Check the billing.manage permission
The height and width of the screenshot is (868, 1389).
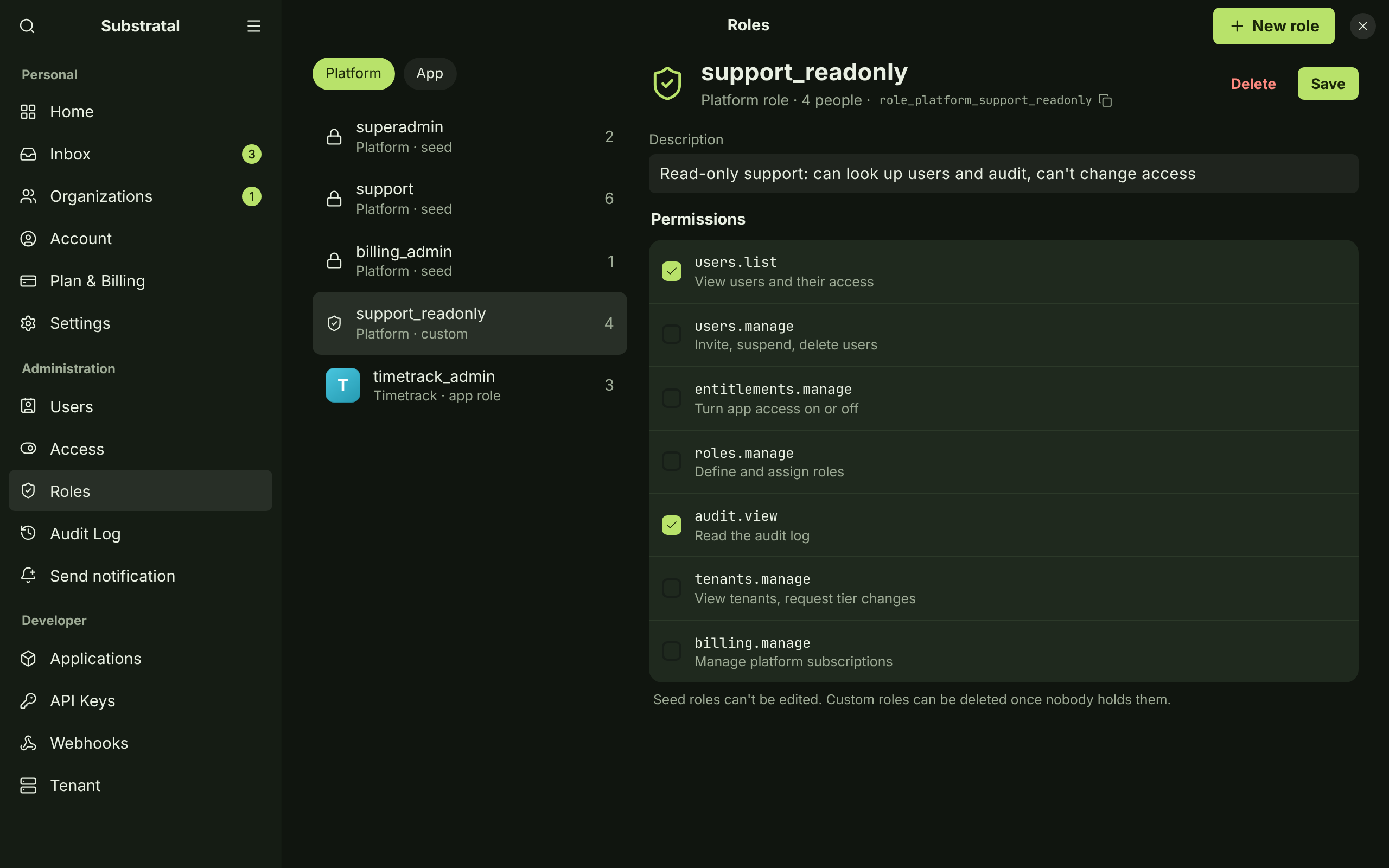click(672, 651)
